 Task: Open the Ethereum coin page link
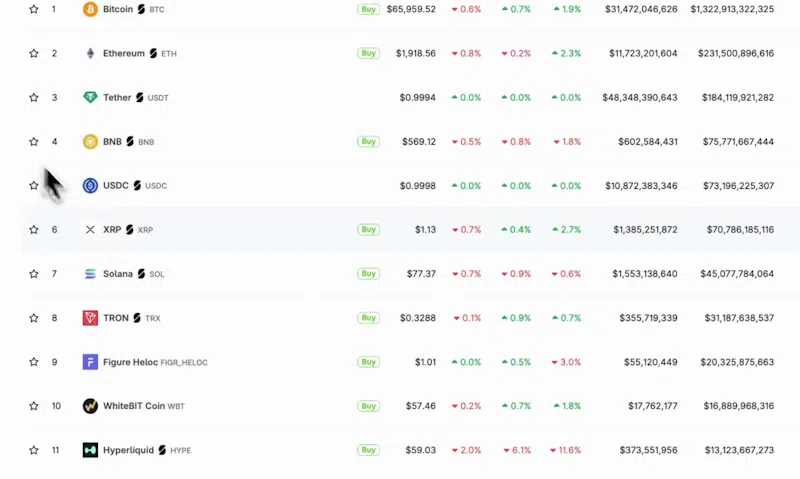[x=124, y=53]
